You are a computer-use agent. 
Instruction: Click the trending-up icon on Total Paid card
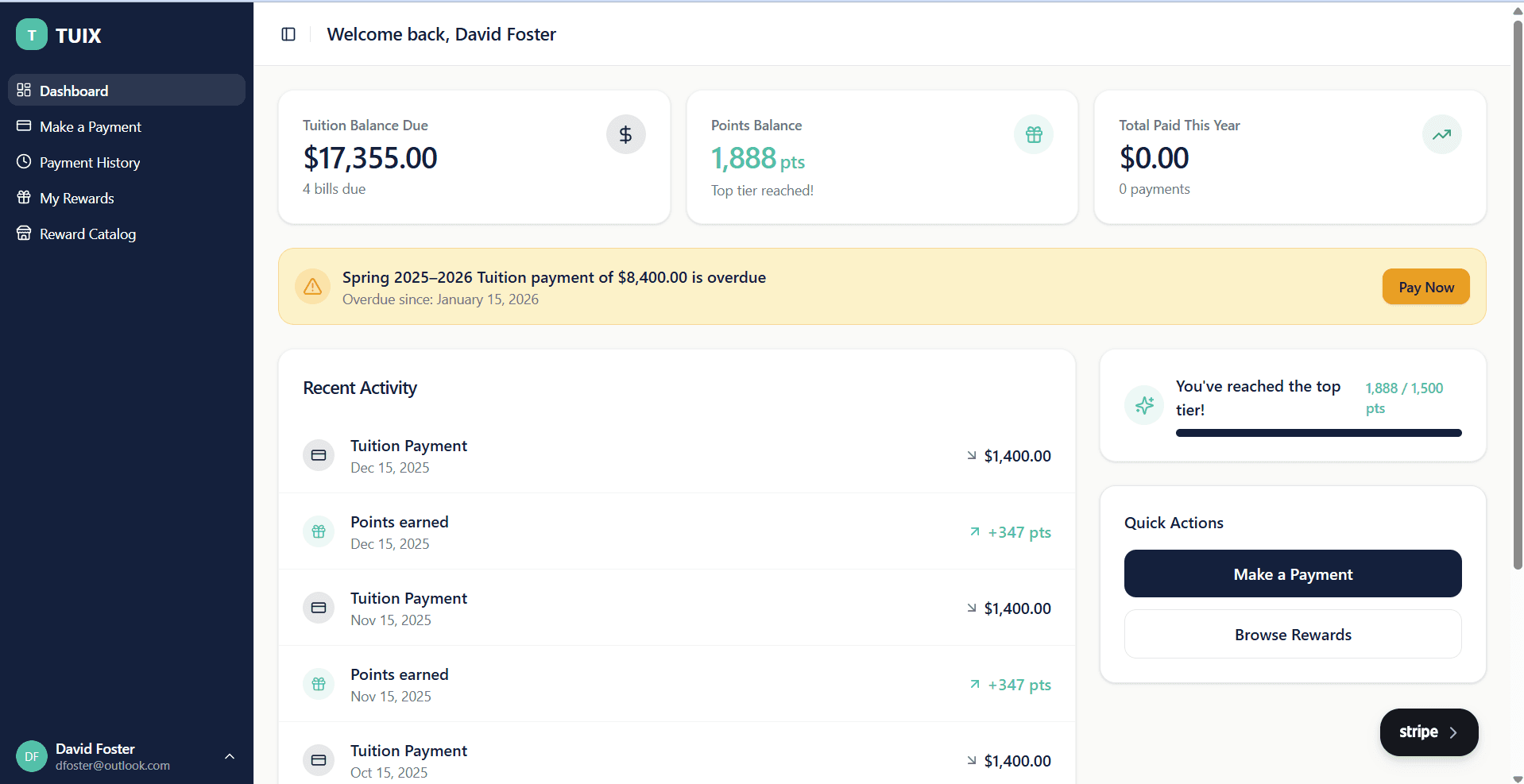(x=1441, y=133)
